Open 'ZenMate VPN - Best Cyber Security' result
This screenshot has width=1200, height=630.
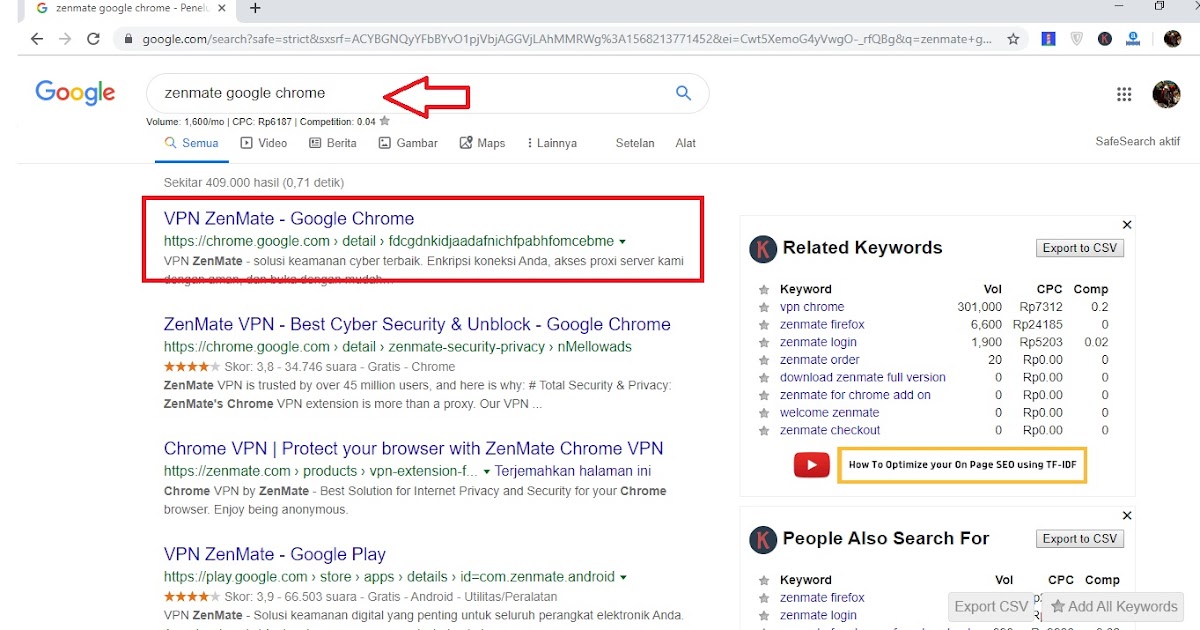(417, 325)
